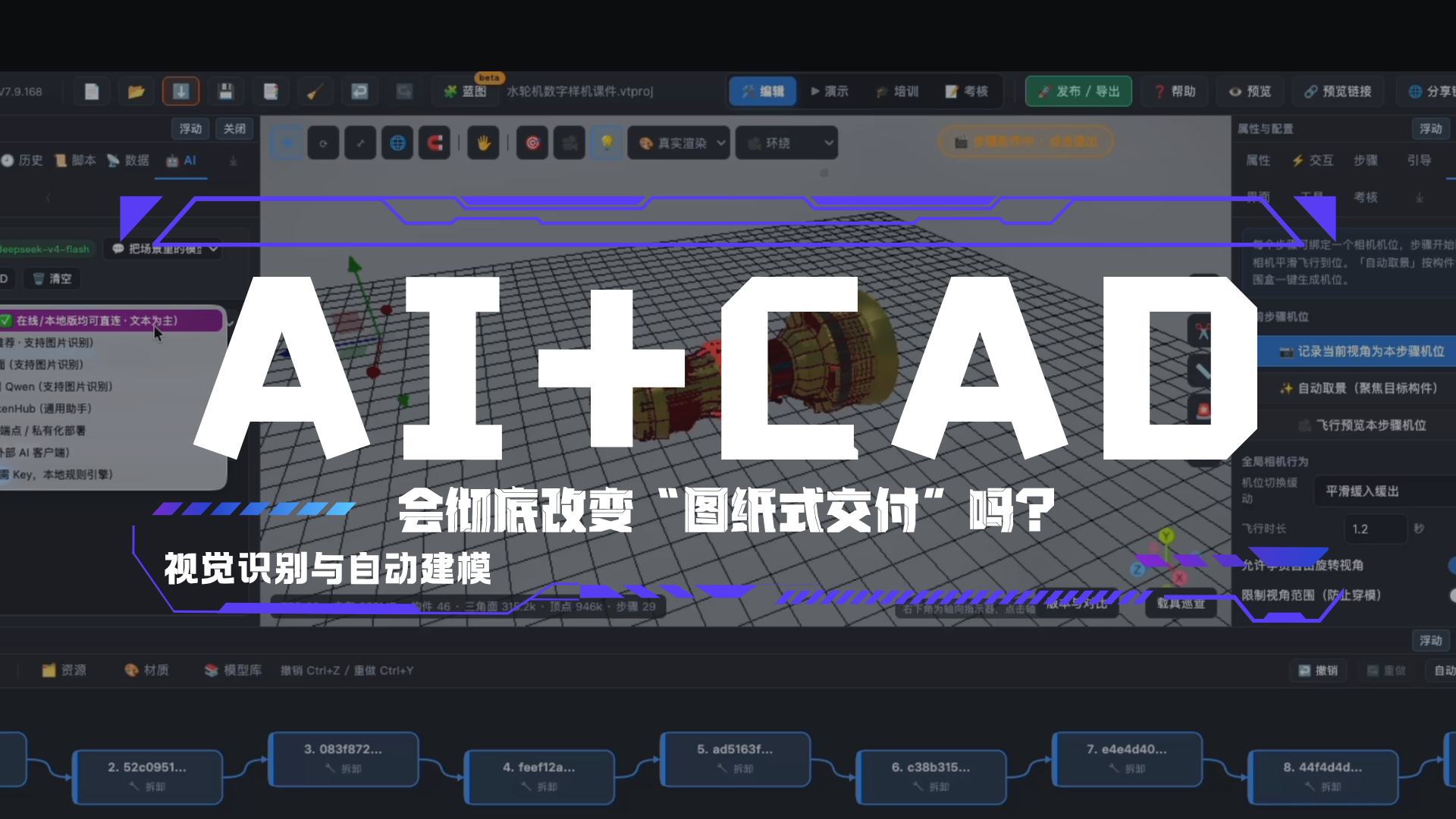
Task: Click the target focus icon
Action: 532,143
